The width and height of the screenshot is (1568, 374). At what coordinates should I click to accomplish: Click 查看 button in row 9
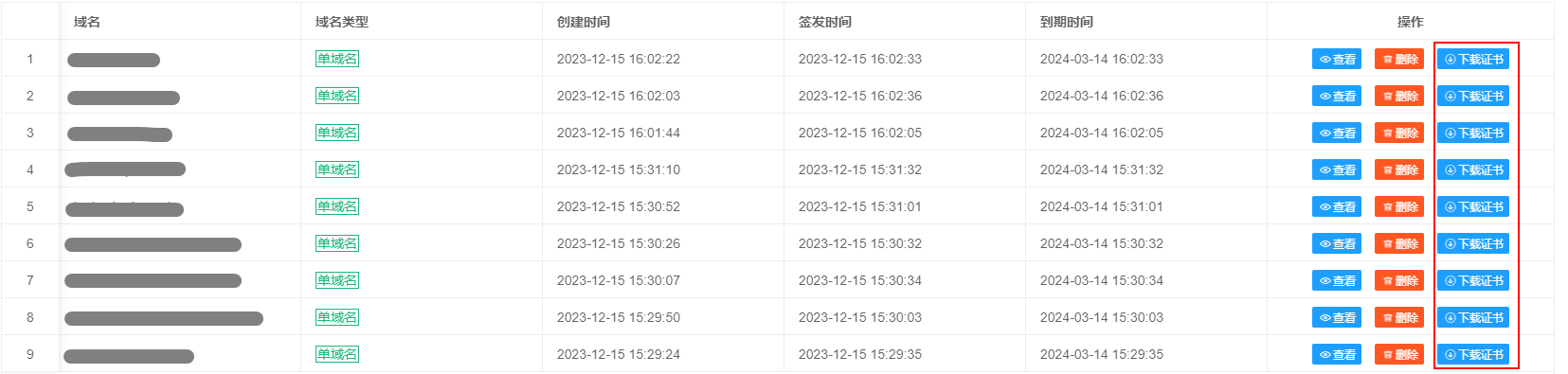(x=1337, y=354)
